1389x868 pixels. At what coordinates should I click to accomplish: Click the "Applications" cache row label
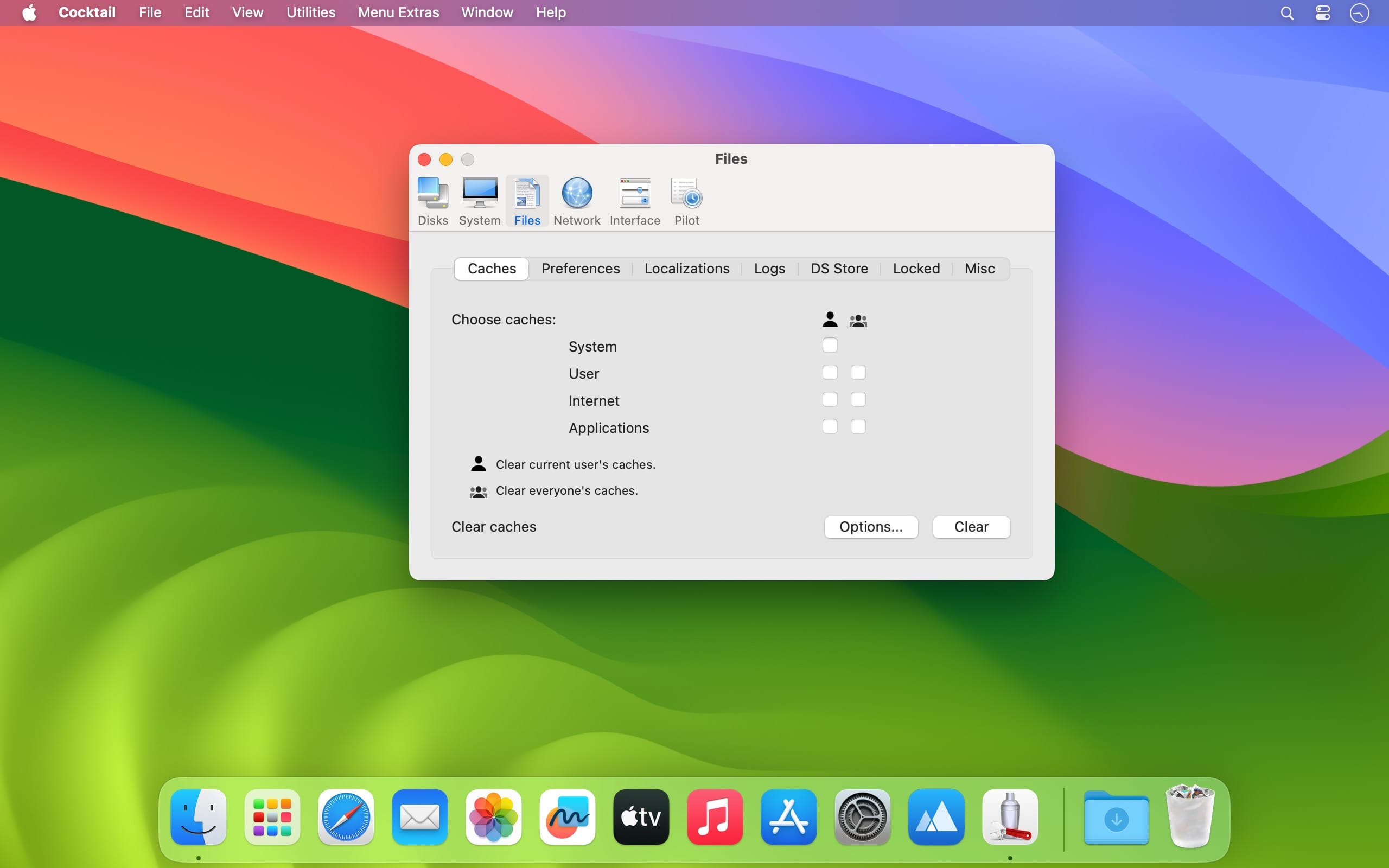click(x=608, y=427)
